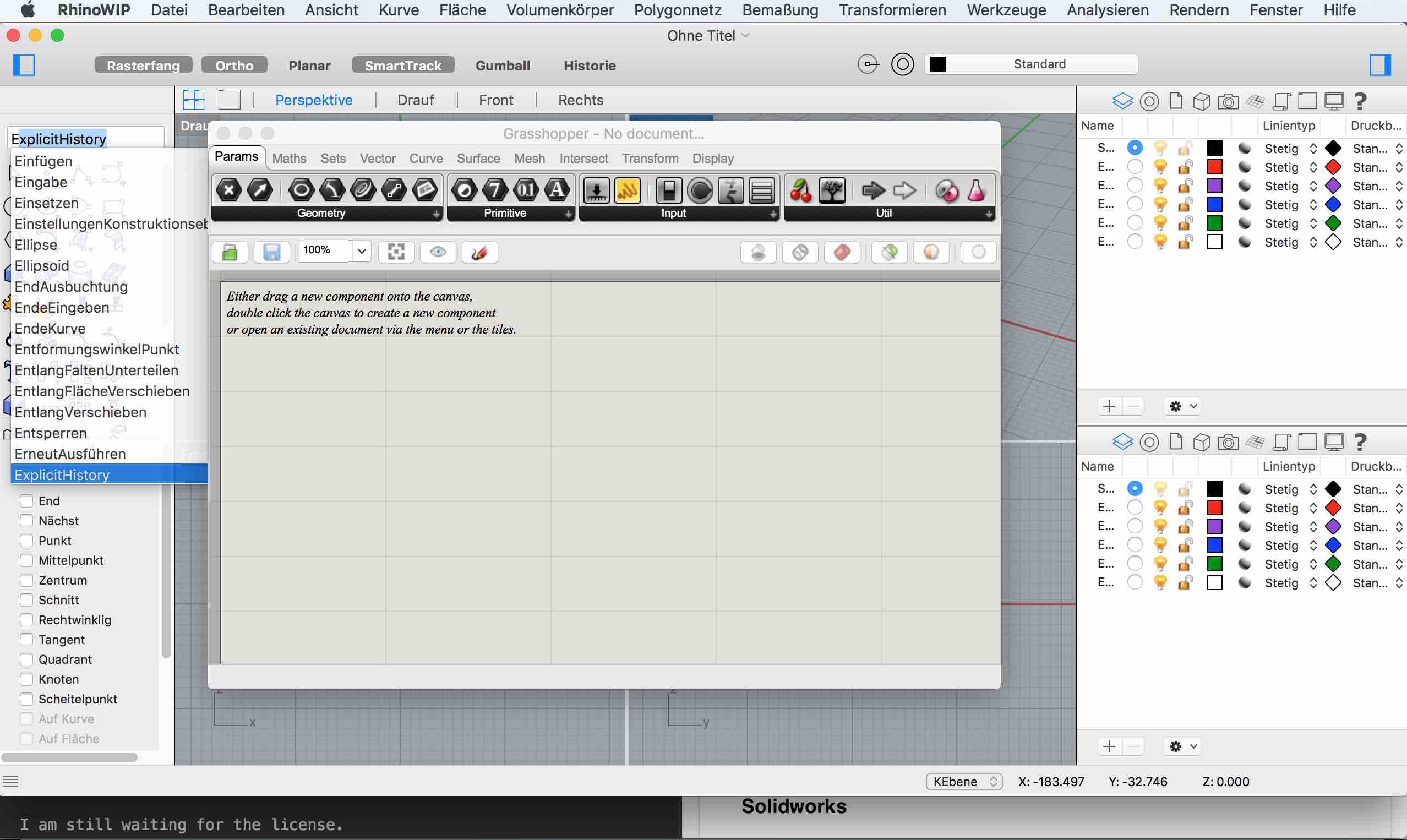Enable the Punkt object snap
1407x840 pixels.
point(26,541)
